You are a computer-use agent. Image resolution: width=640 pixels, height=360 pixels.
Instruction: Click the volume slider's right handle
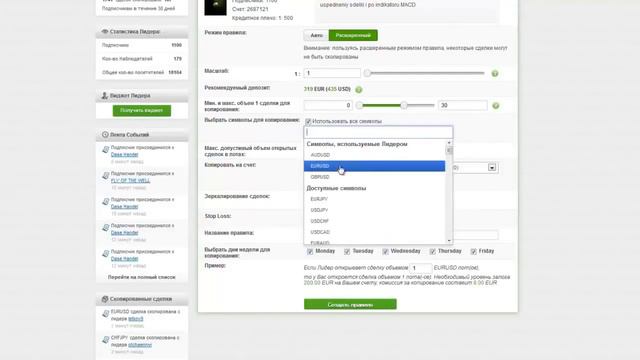click(x=404, y=106)
